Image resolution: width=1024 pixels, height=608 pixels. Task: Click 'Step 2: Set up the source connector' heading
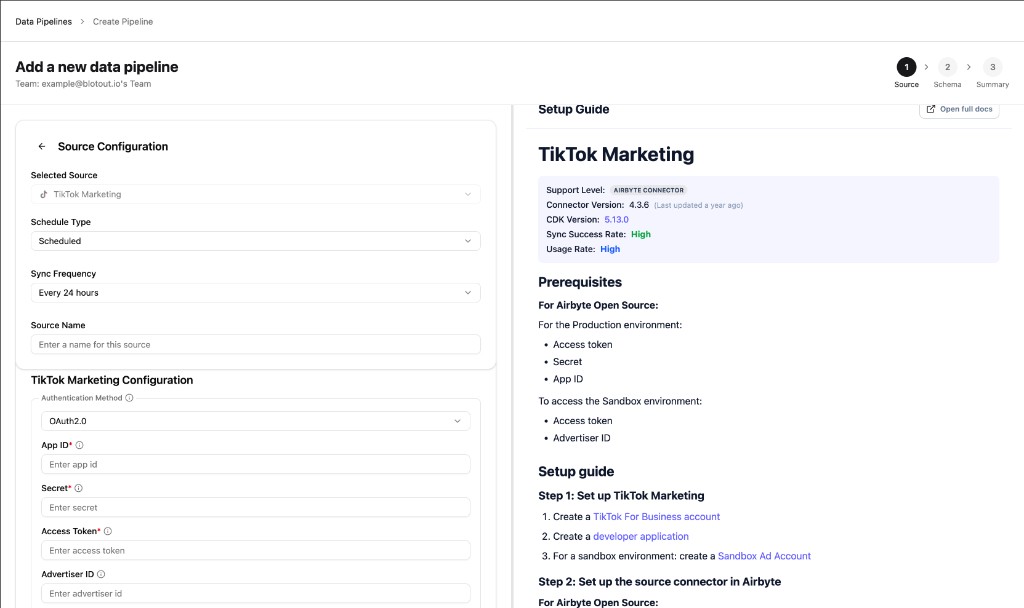pos(660,582)
